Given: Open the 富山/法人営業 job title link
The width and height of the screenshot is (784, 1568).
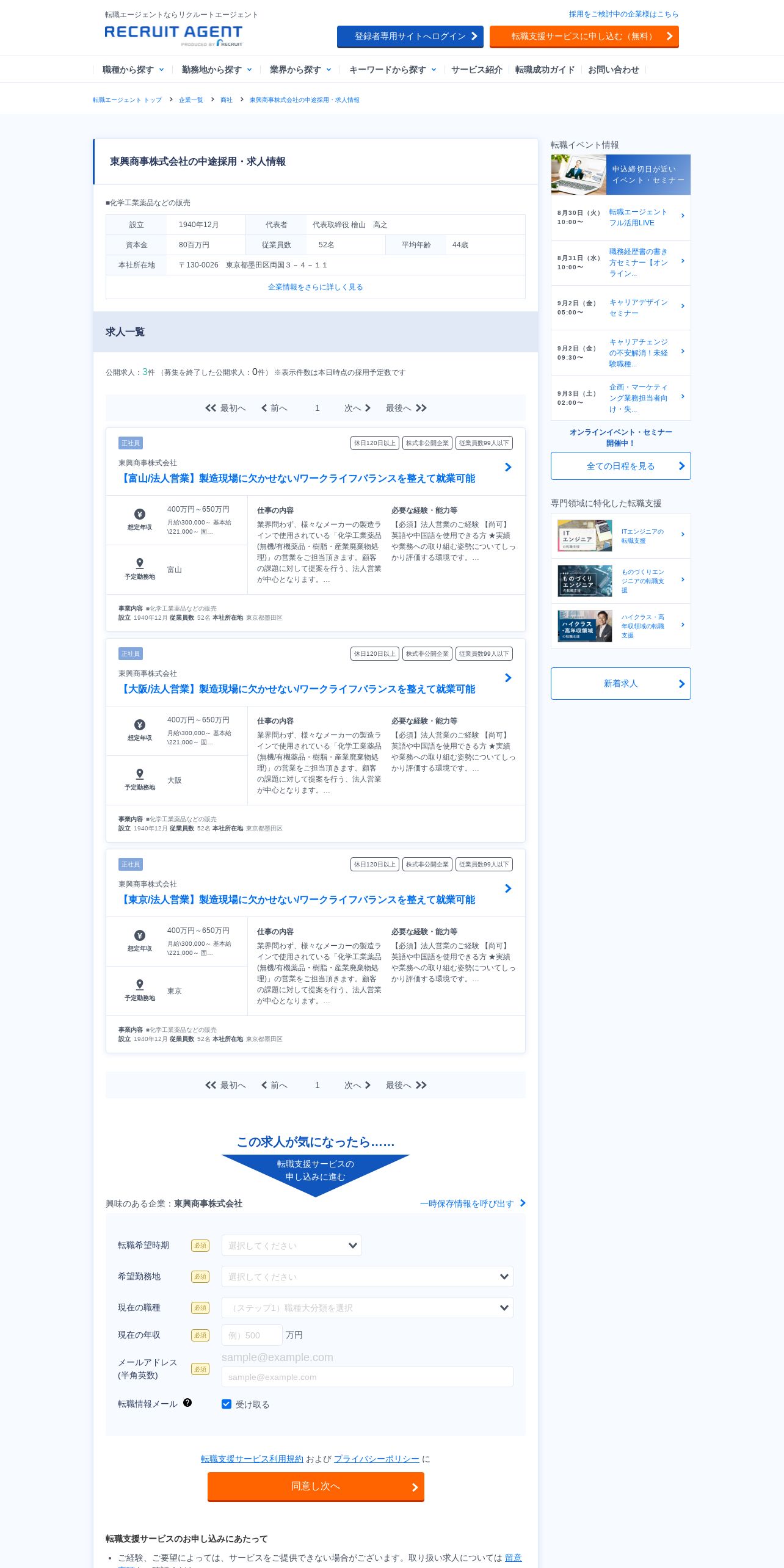Looking at the screenshot, I should [x=297, y=478].
